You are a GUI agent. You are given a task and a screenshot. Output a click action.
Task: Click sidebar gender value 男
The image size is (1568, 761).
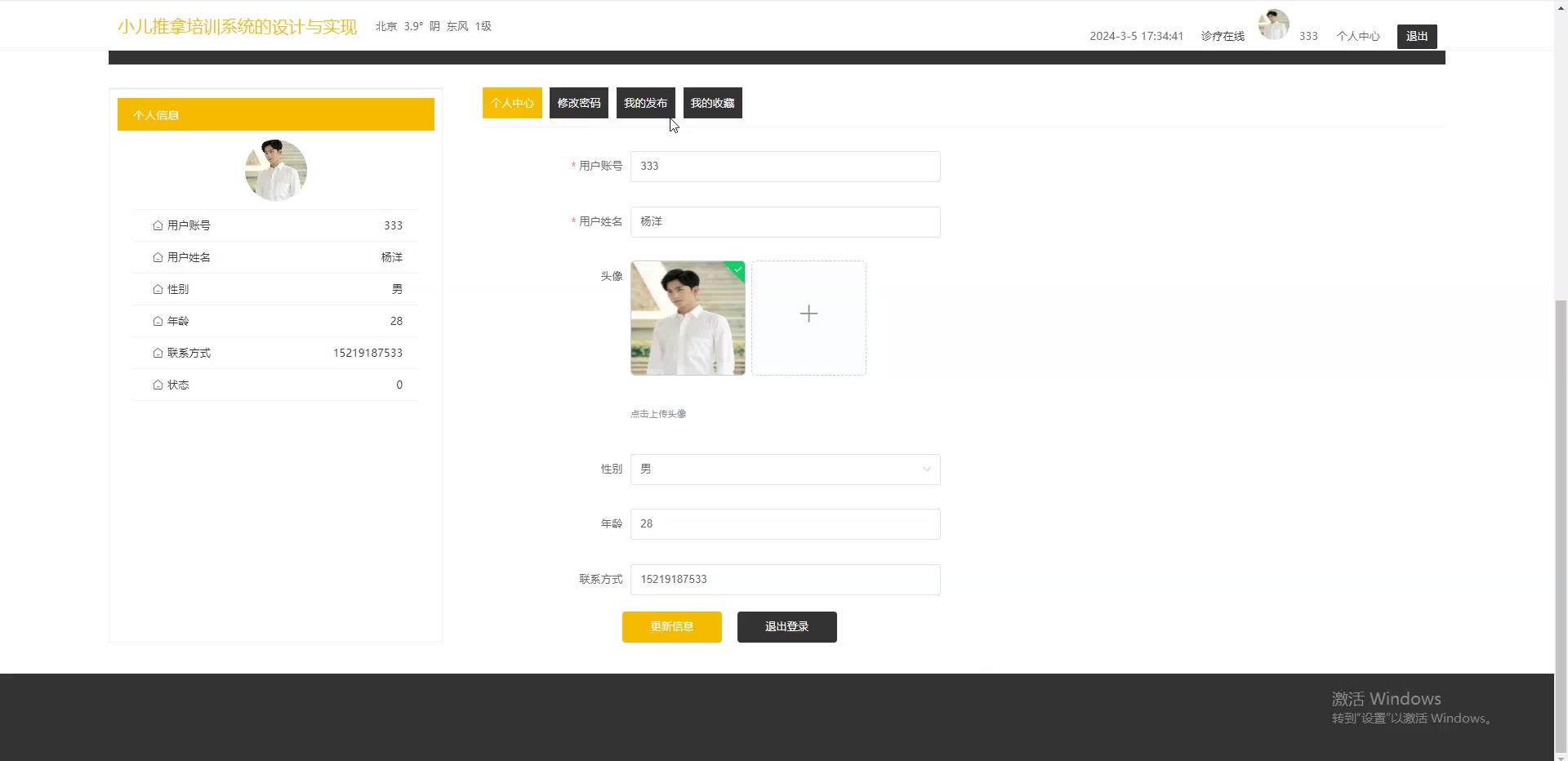pyautogui.click(x=397, y=289)
